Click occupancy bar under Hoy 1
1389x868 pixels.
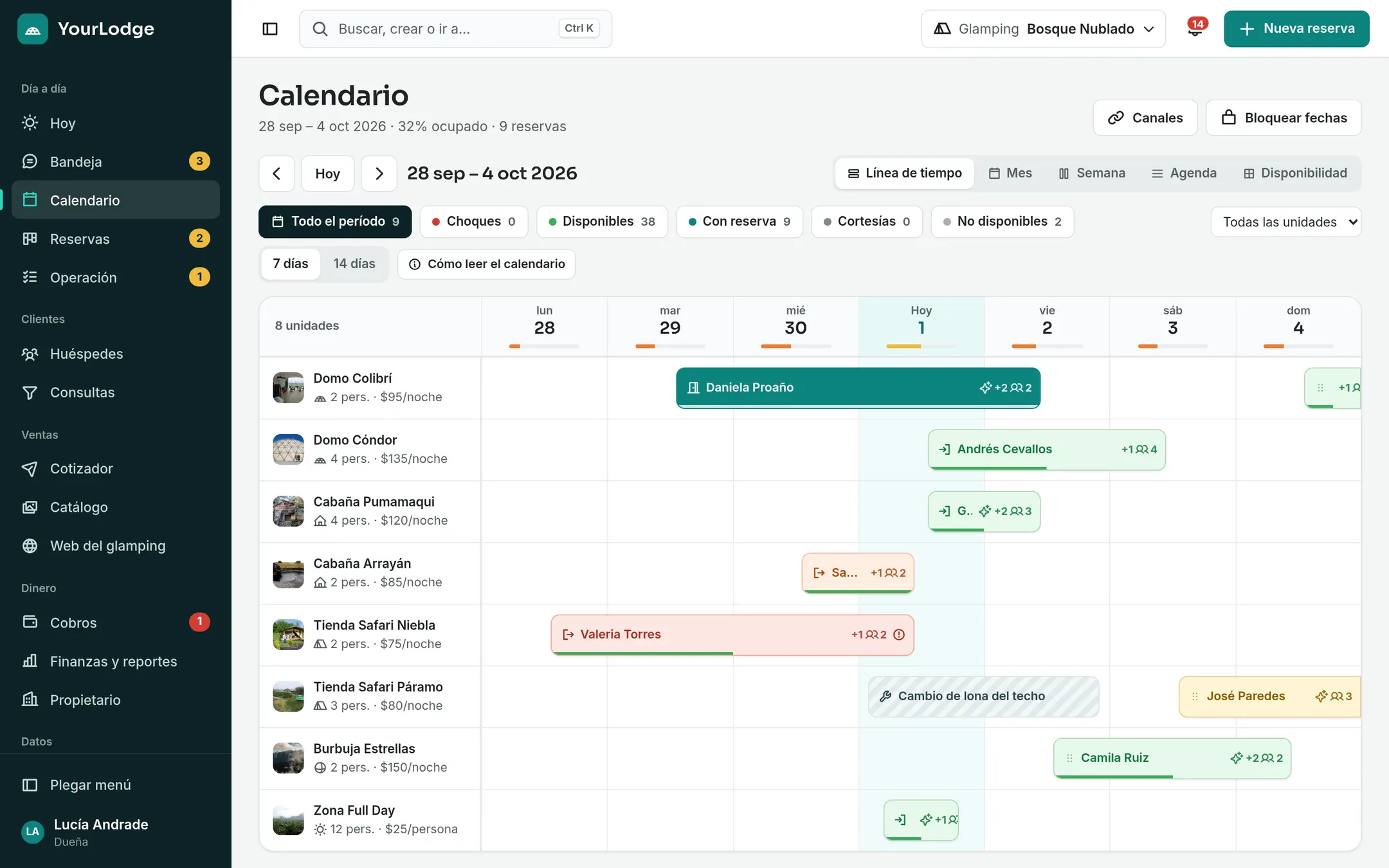coord(921,347)
